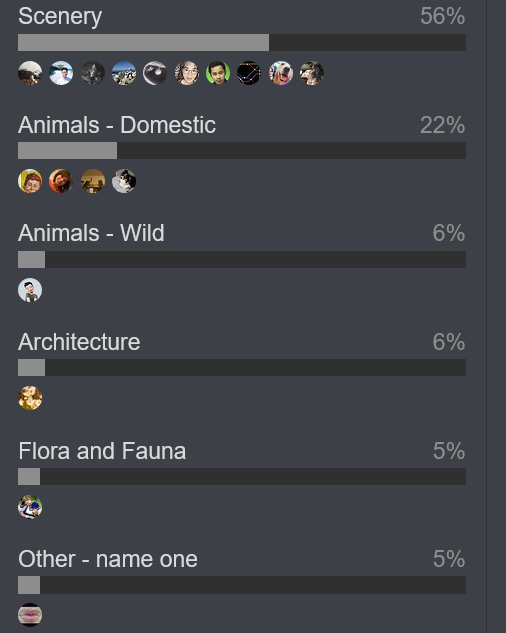The height and width of the screenshot is (633, 506).
Task: Open the green-background voter avatar under Scenery
Action: click(x=218, y=73)
